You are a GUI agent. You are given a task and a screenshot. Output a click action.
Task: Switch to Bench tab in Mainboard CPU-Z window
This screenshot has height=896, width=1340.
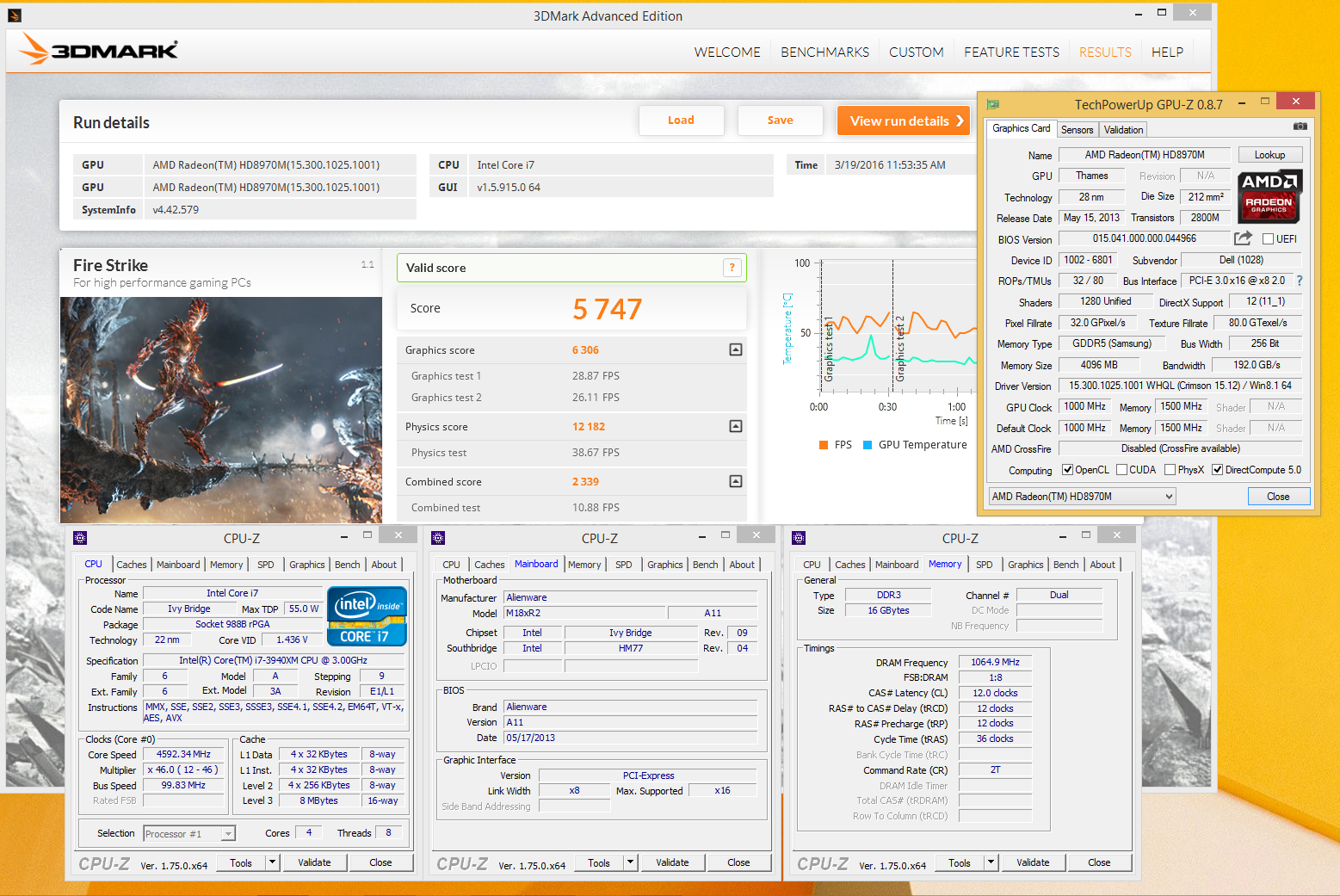point(705,565)
